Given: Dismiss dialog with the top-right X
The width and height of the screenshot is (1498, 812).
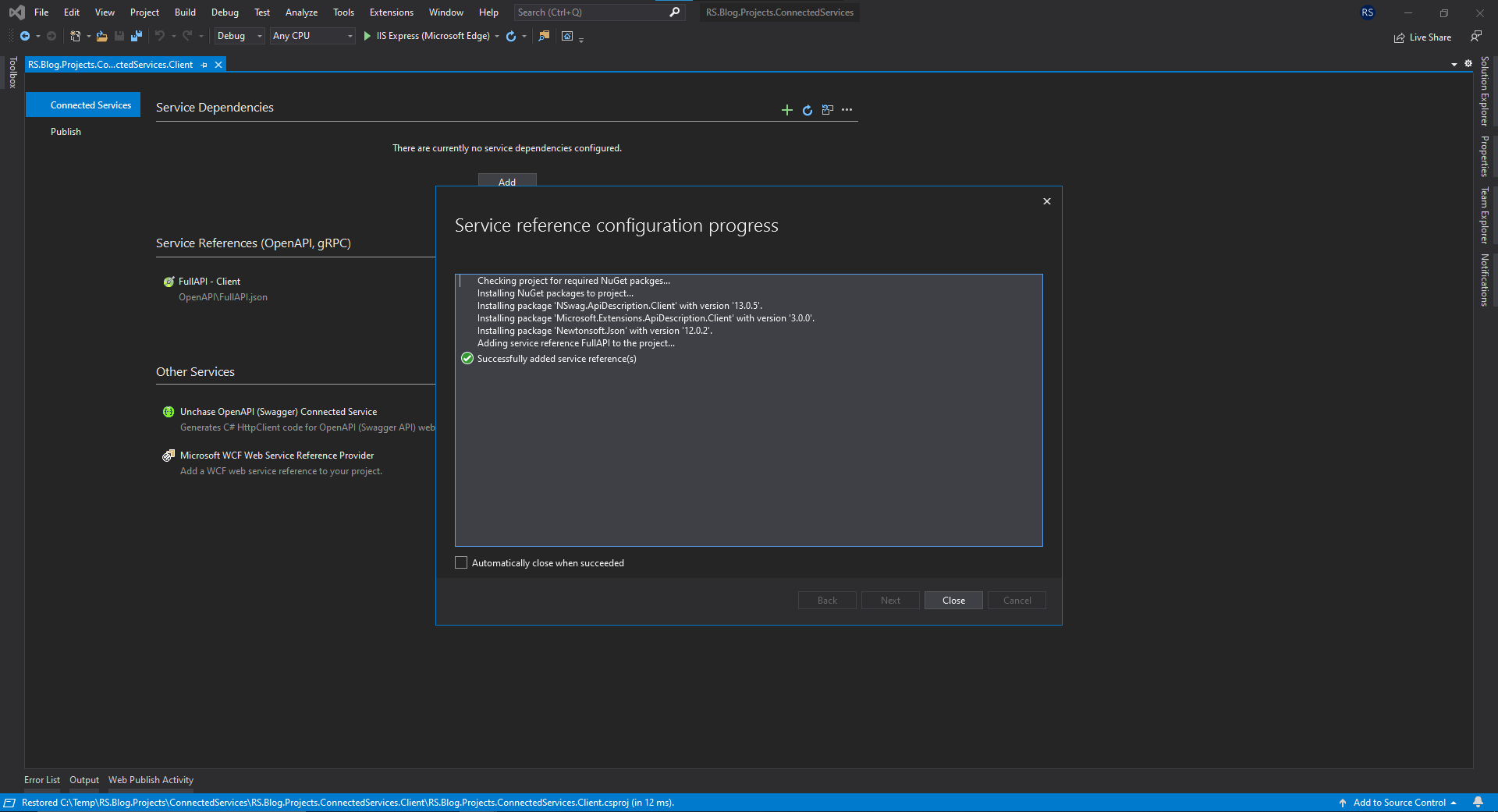Looking at the screenshot, I should pyautogui.click(x=1047, y=201).
